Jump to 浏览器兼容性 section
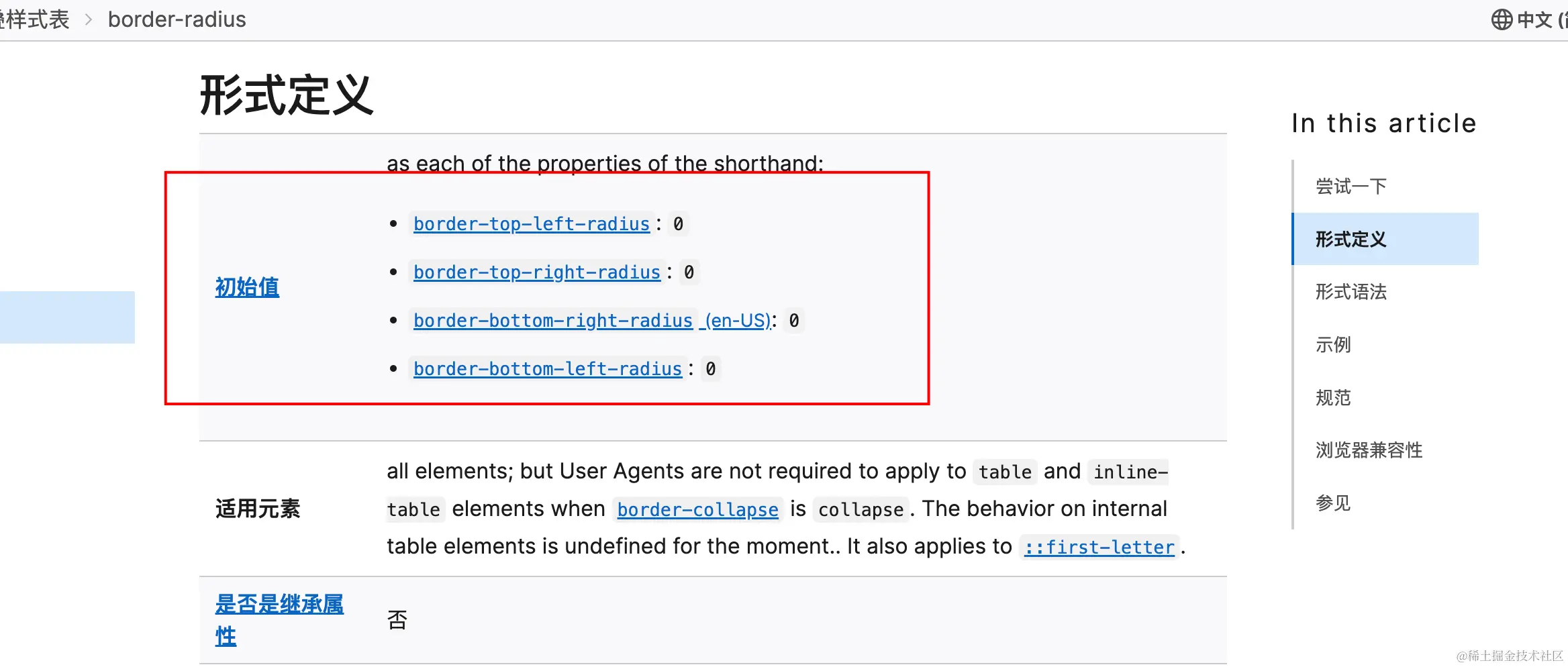This screenshot has height=667, width=1568. (x=1369, y=450)
